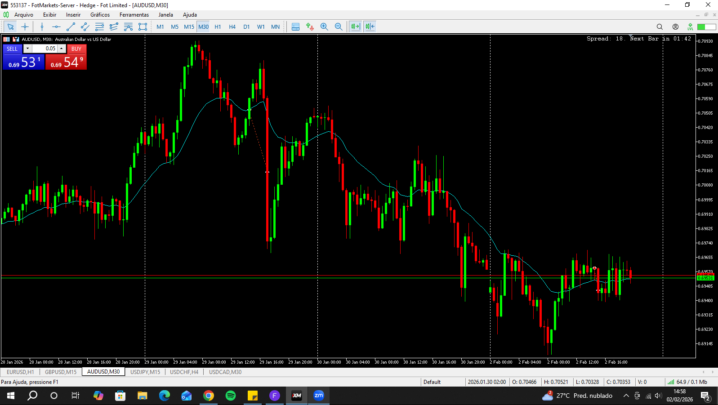The image size is (718, 405).
Task: Select the trendline drawing tool
Action: tap(70, 27)
